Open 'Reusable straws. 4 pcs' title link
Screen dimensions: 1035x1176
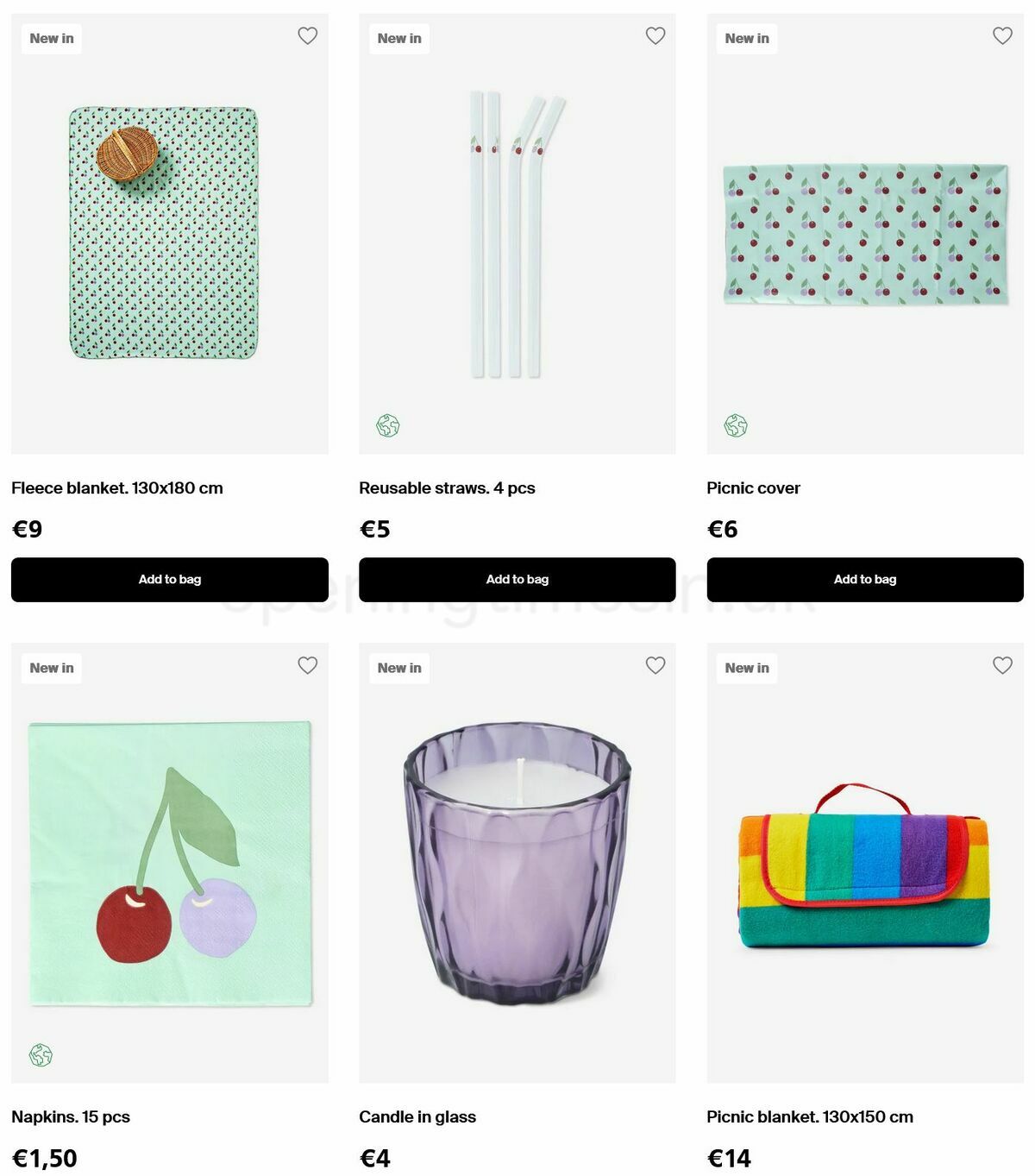(x=447, y=488)
